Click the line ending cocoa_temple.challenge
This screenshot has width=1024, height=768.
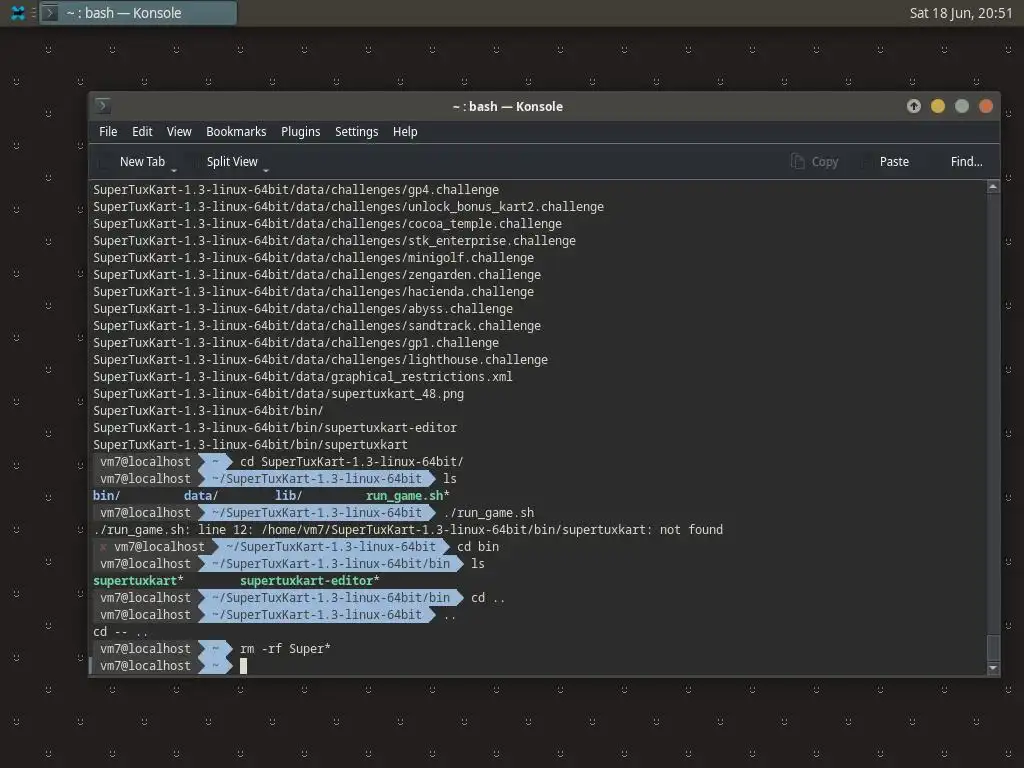tap(327, 223)
